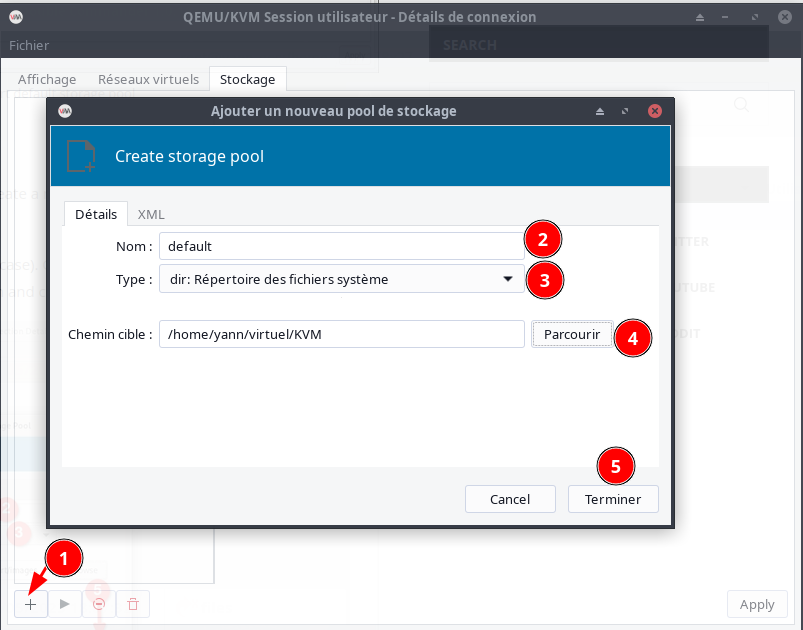This screenshot has height=630, width=803.
Task: Click Parcourir to browse target path
Action: (x=572, y=335)
